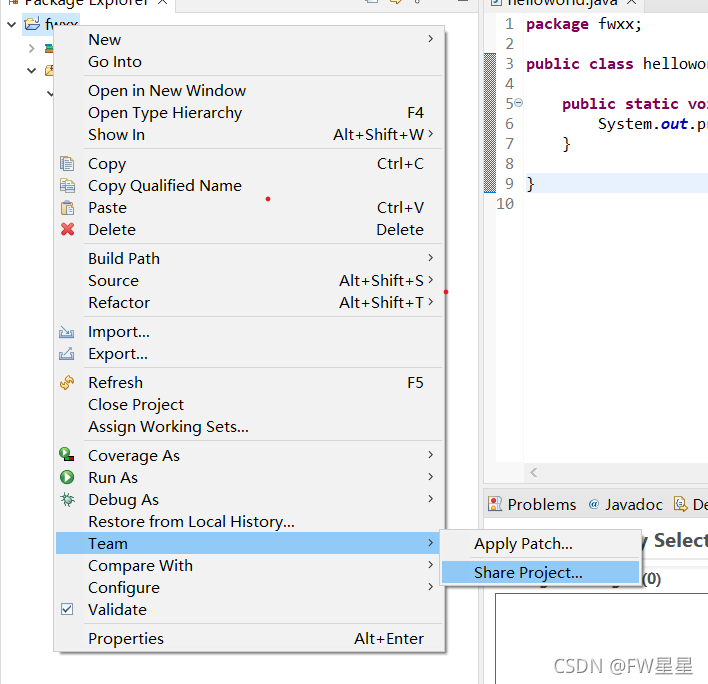Click the Copy Qualified Name icon

click(x=67, y=186)
